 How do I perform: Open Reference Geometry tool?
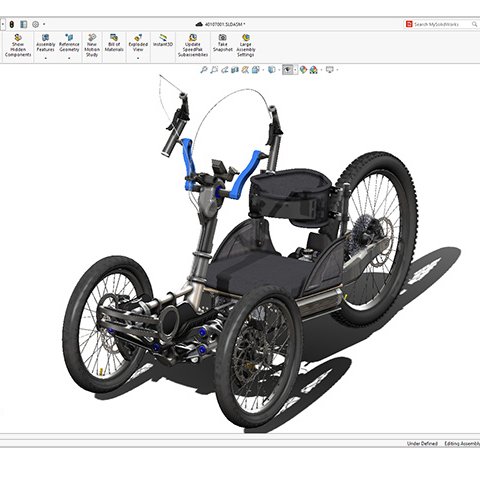pyautogui.click(x=69, y=43)
